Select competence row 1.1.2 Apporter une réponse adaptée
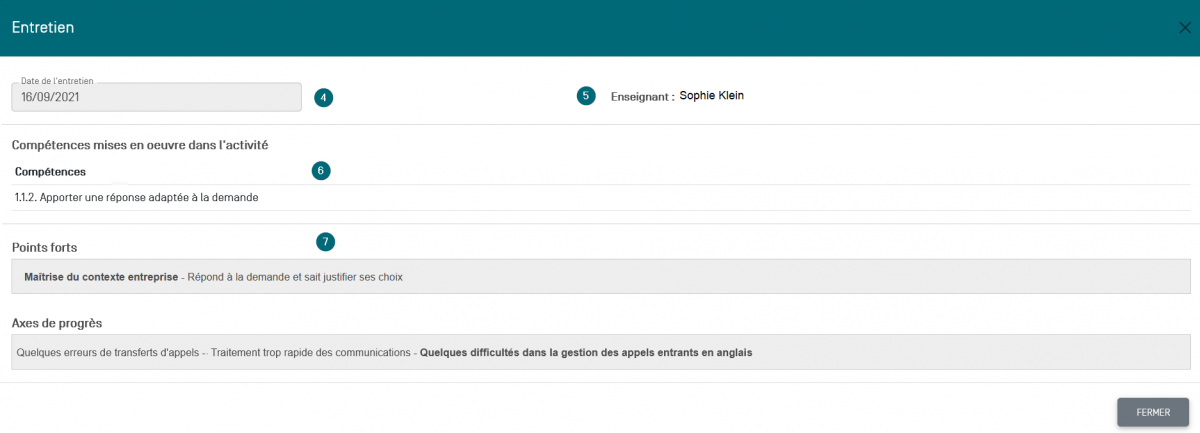Image resolution: width=1200 pixels, height=433 pixels. (137, 198)
